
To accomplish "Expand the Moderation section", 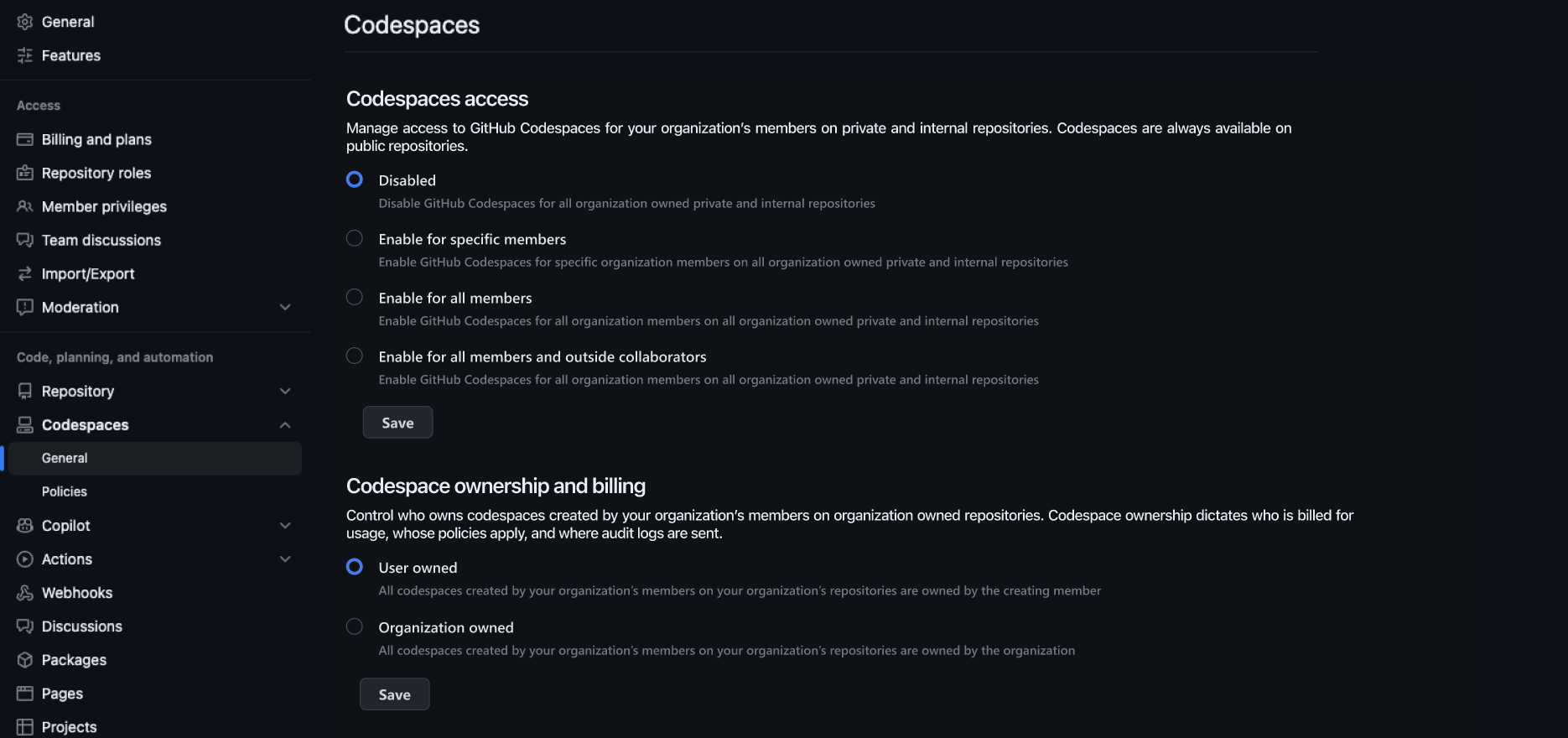I will (285, 307).
